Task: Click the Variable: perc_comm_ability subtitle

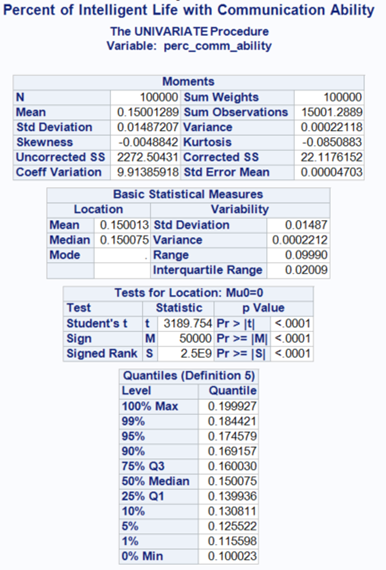Action: click(189, 46)
